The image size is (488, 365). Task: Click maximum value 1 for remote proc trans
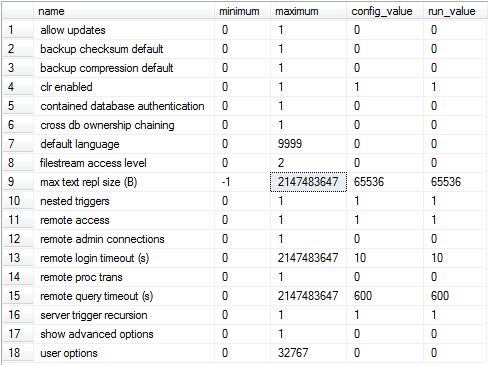coord(308,277)
